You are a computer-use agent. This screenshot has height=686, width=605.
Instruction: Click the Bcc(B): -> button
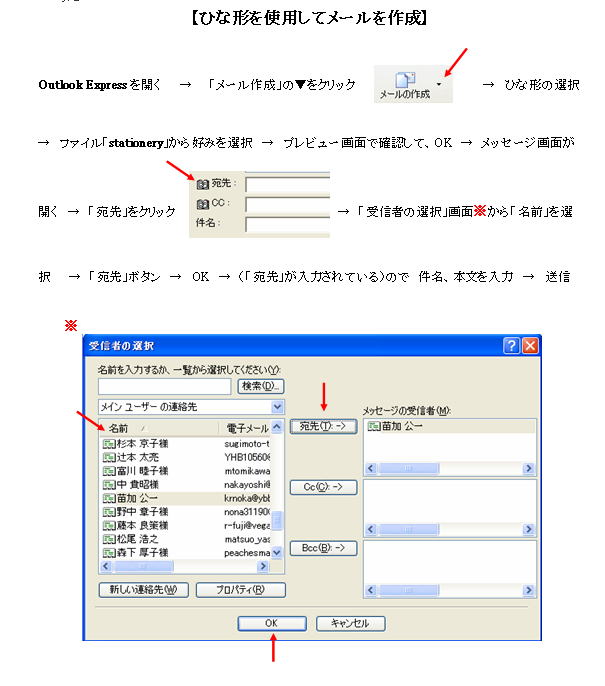tap(323, 548)
